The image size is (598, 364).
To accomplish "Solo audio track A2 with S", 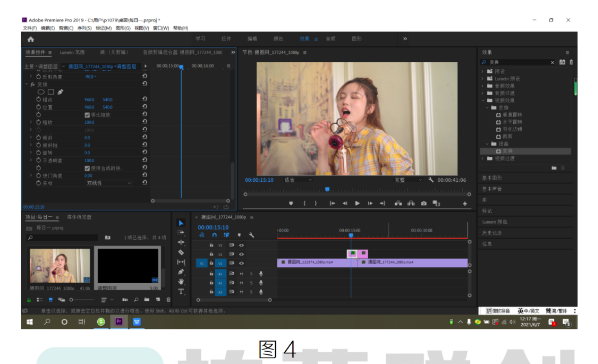I will coord(251,283).
